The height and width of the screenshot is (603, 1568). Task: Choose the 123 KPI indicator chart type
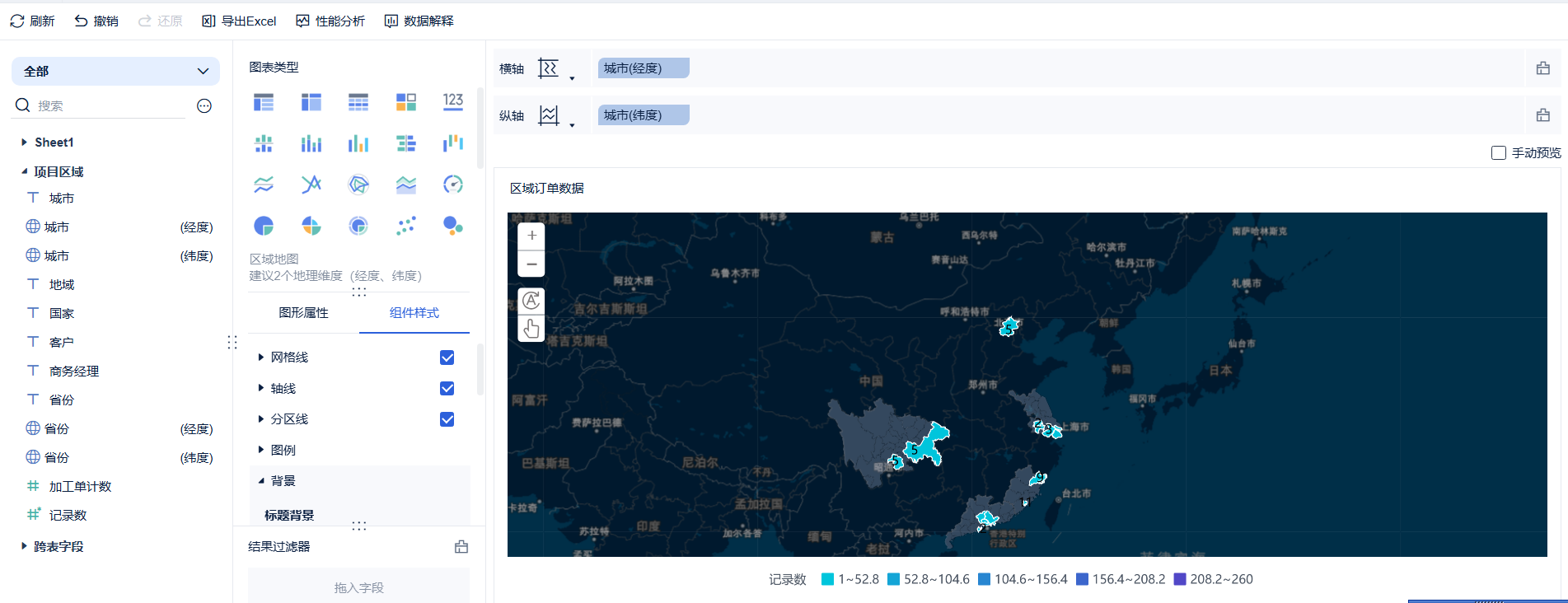tap(453, 101)
